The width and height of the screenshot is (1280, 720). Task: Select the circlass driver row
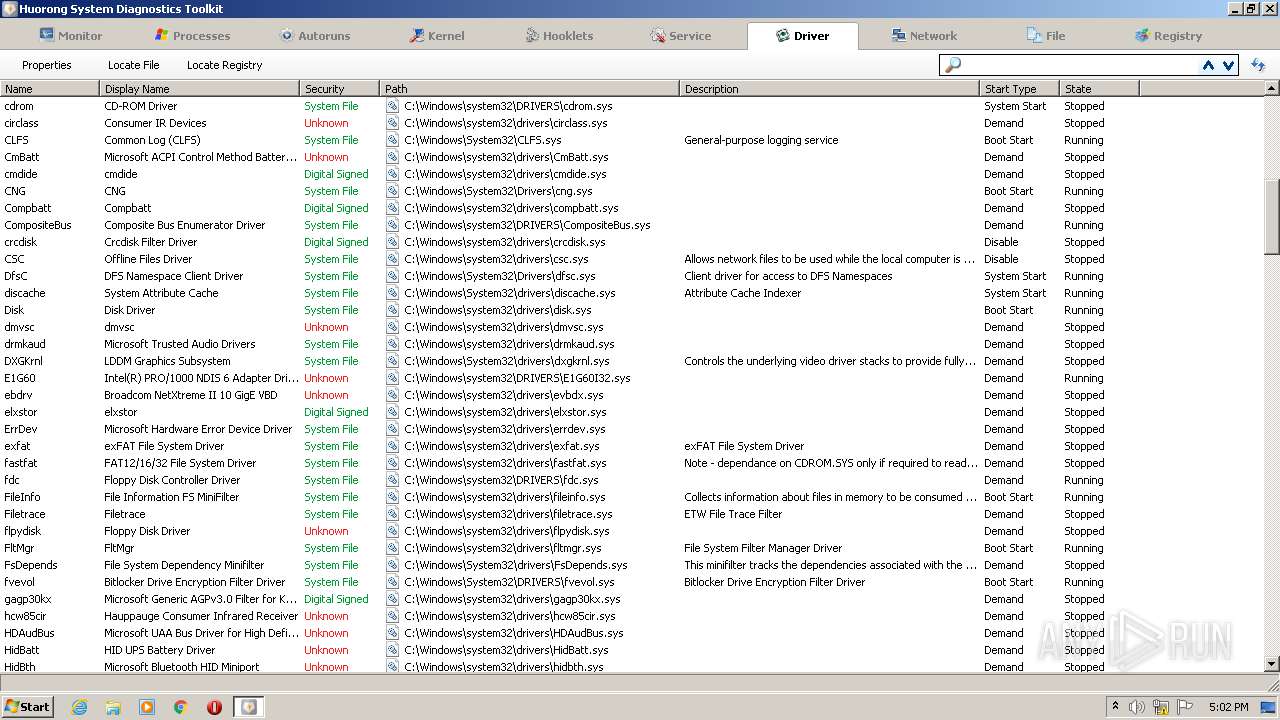click(632, 123)
